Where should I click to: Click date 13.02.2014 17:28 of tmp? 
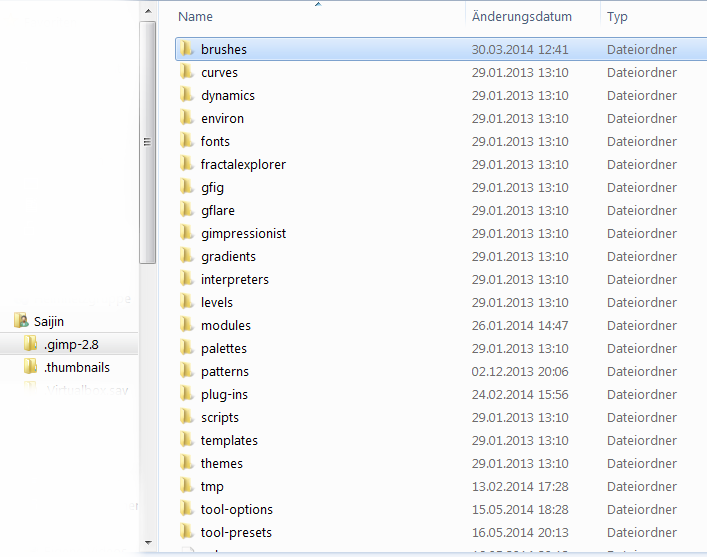point(520,487)
